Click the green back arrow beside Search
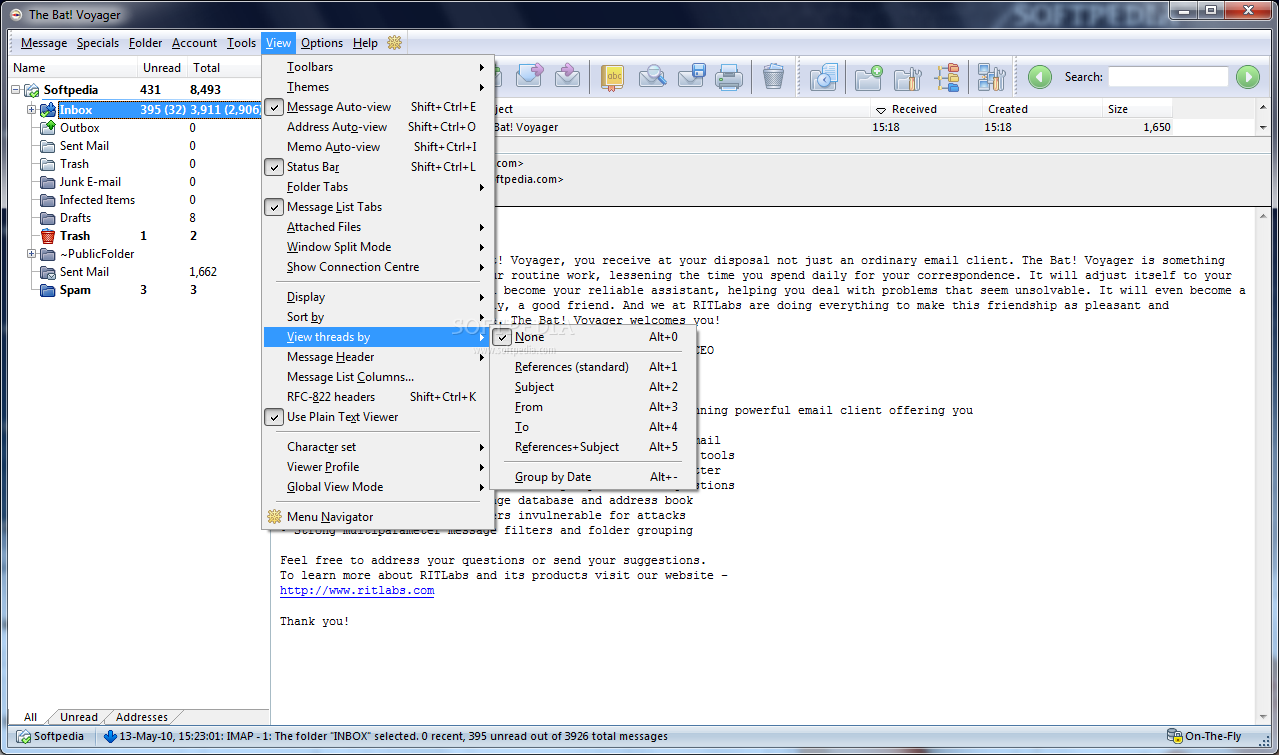The width and height of the screenshot is (1279, 755). pos(1040,76)
